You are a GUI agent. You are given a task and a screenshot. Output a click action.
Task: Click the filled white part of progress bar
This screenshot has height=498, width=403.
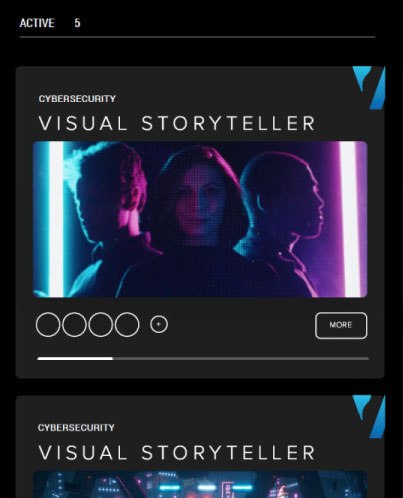(x=75, y=359)
